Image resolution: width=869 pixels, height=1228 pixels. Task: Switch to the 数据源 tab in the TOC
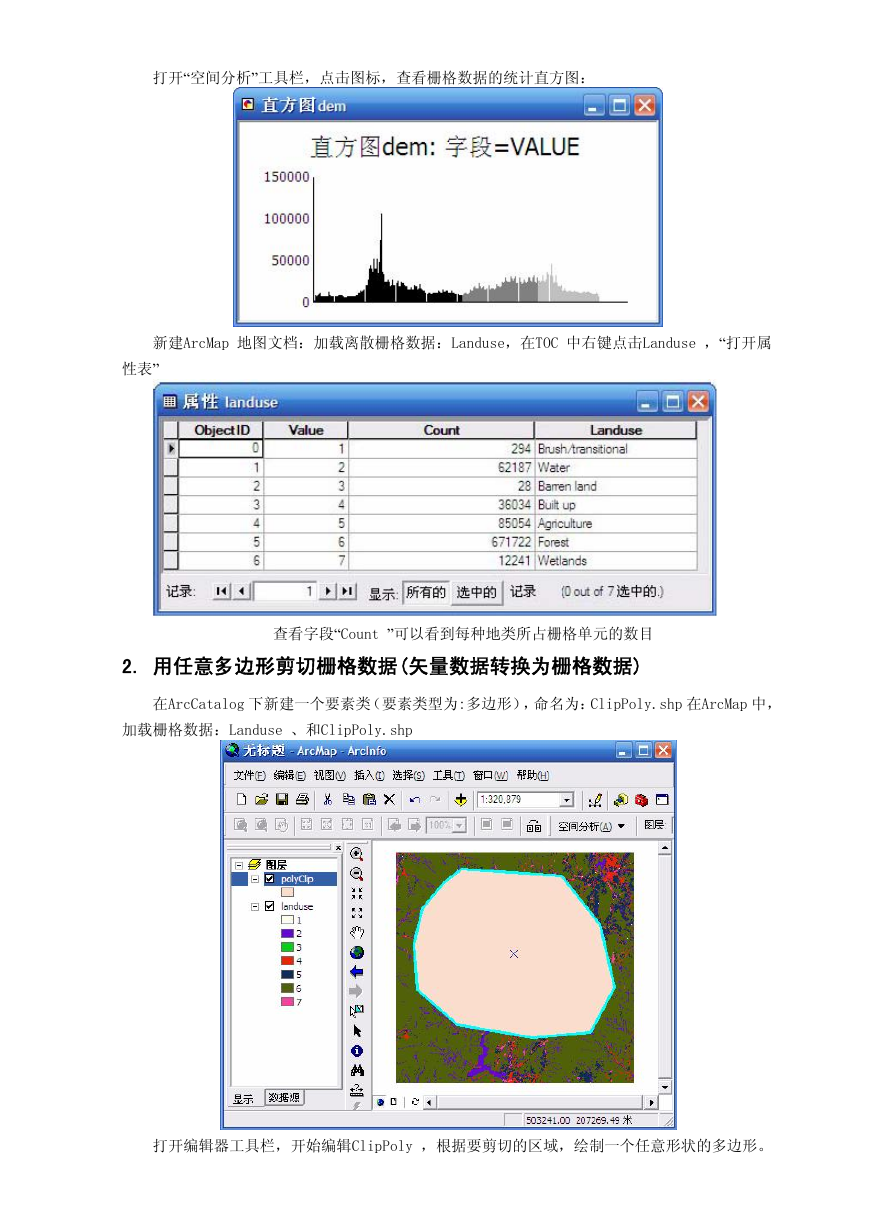tap(284, 1098)
